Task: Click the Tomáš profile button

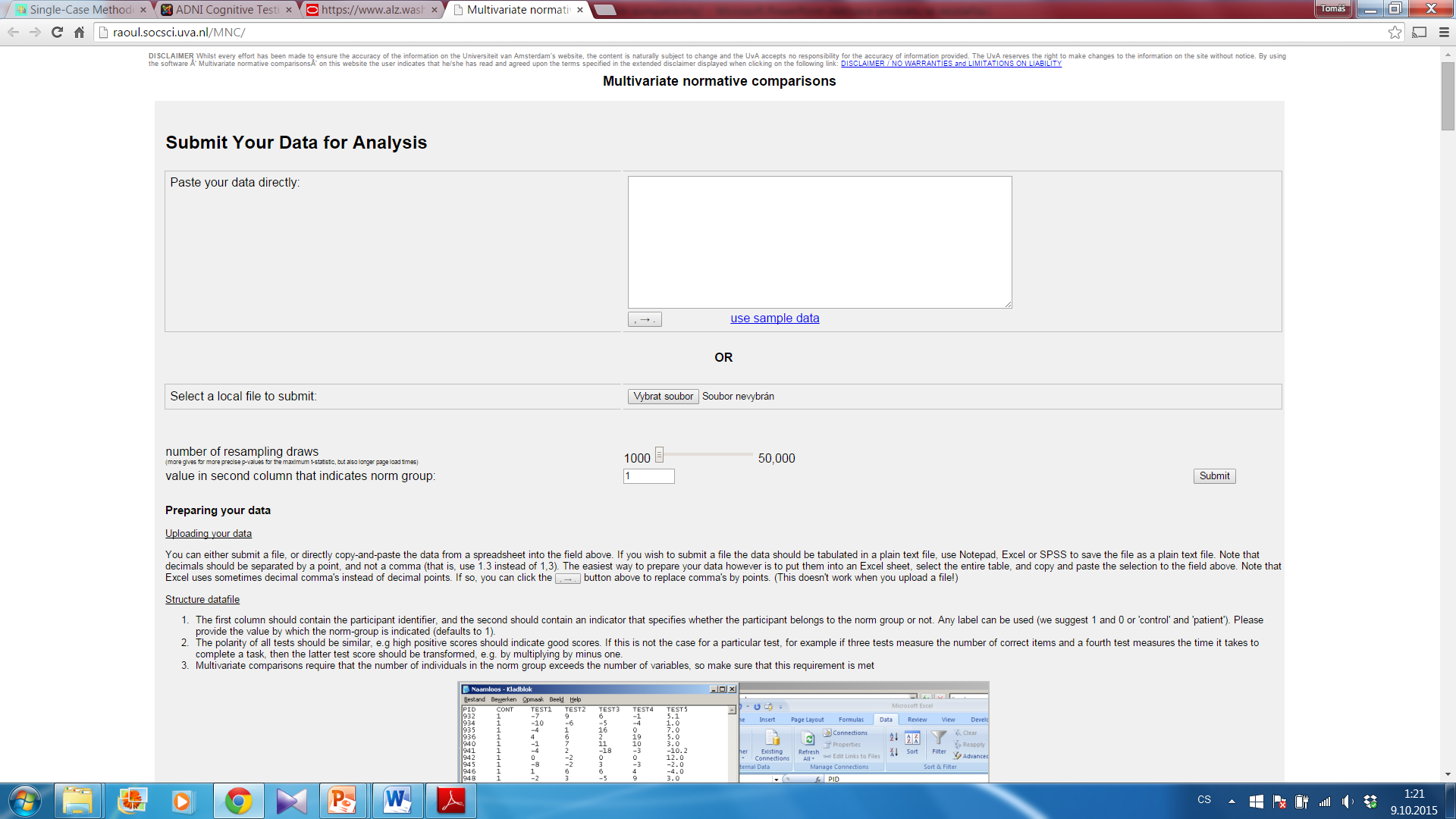Action: tap(1333, 8)
